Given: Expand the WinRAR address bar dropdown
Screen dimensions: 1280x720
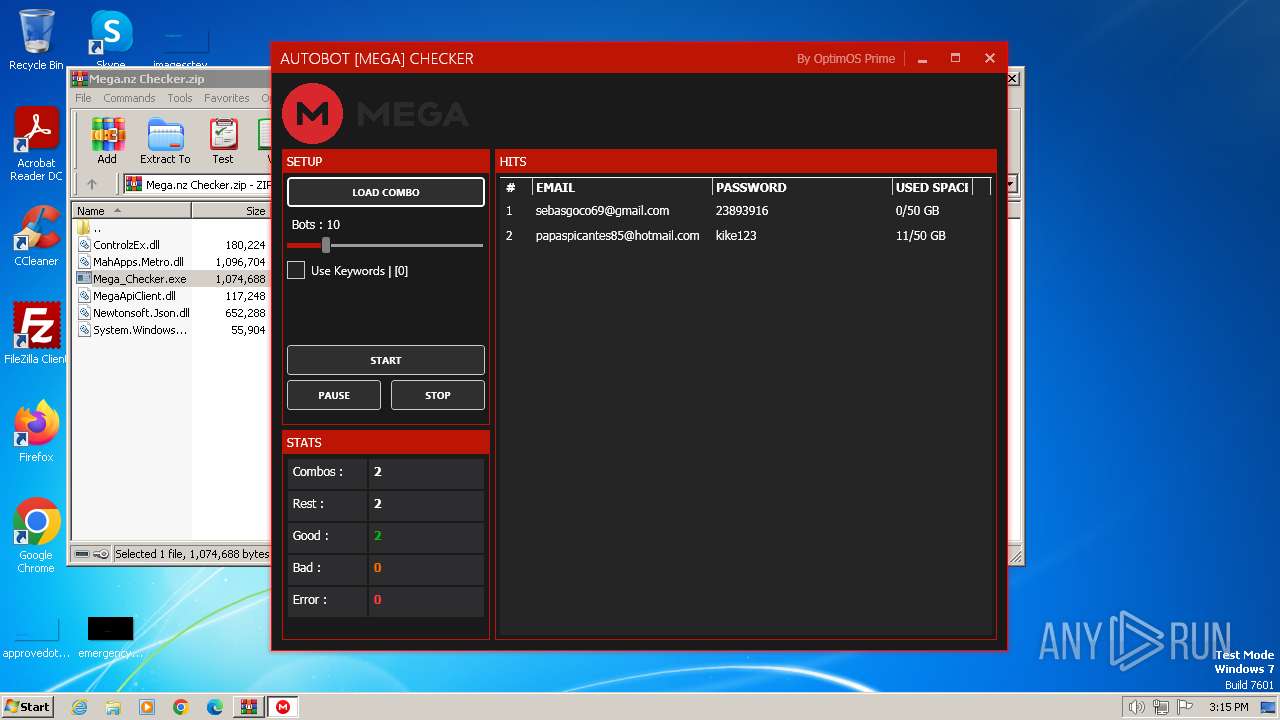Looking at the screenshot, I should [1011, 184].
